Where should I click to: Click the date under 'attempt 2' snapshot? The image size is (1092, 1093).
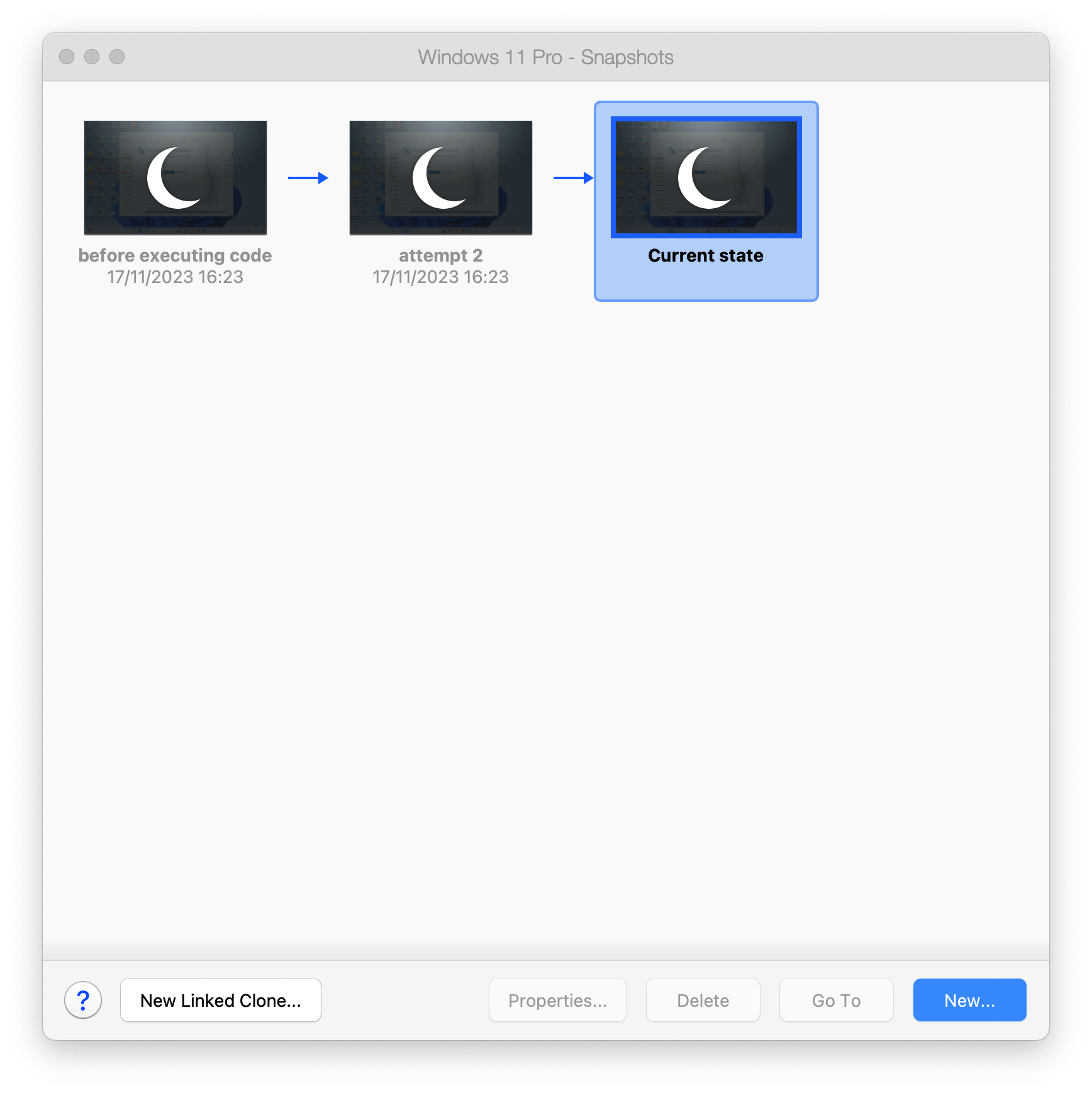[x=440, y=277]
